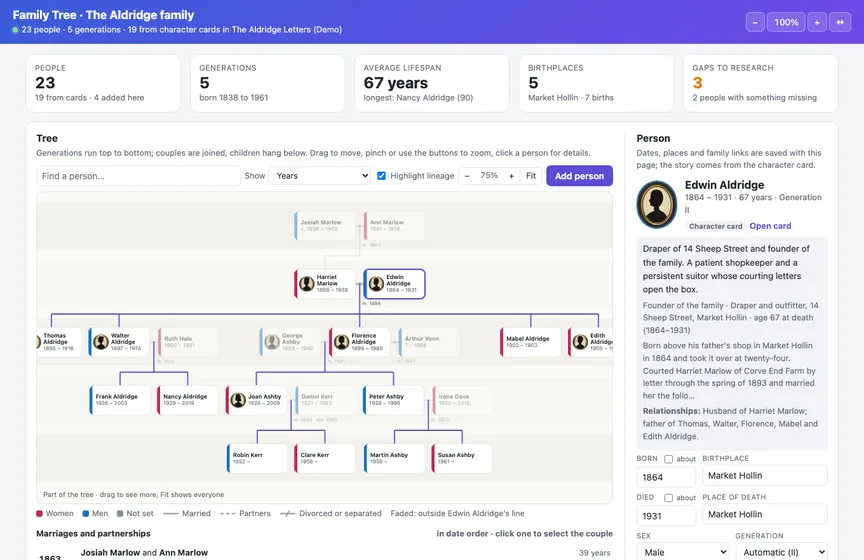Open the Generation dropdown set to Automatic (II)
The height and width of the screenshot is (560, 864).
tap(781, 552)
